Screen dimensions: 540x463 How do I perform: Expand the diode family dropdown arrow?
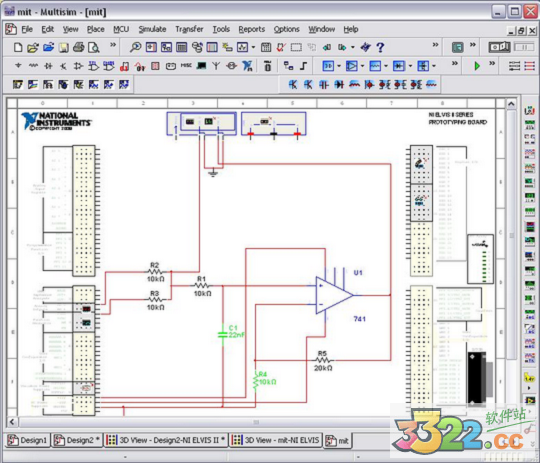(410, 66)
